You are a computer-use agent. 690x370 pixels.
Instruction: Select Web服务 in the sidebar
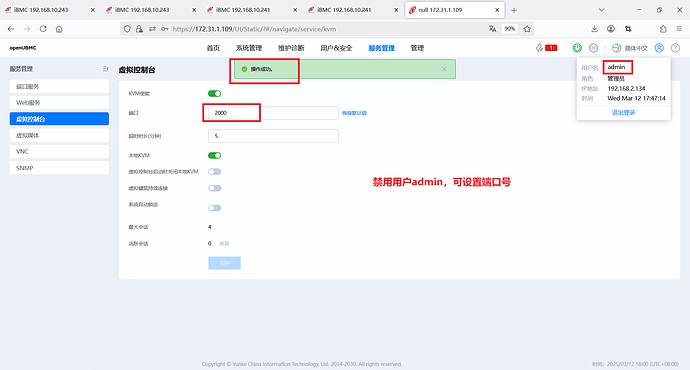click(59, 103)
